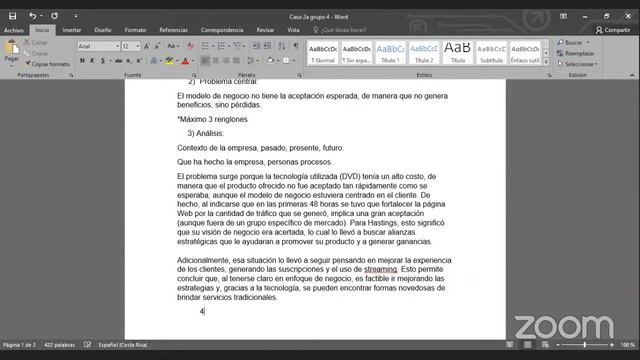
Task: Toggle superscript formatting
Action: pyautogui.click(x=139, y=61)
